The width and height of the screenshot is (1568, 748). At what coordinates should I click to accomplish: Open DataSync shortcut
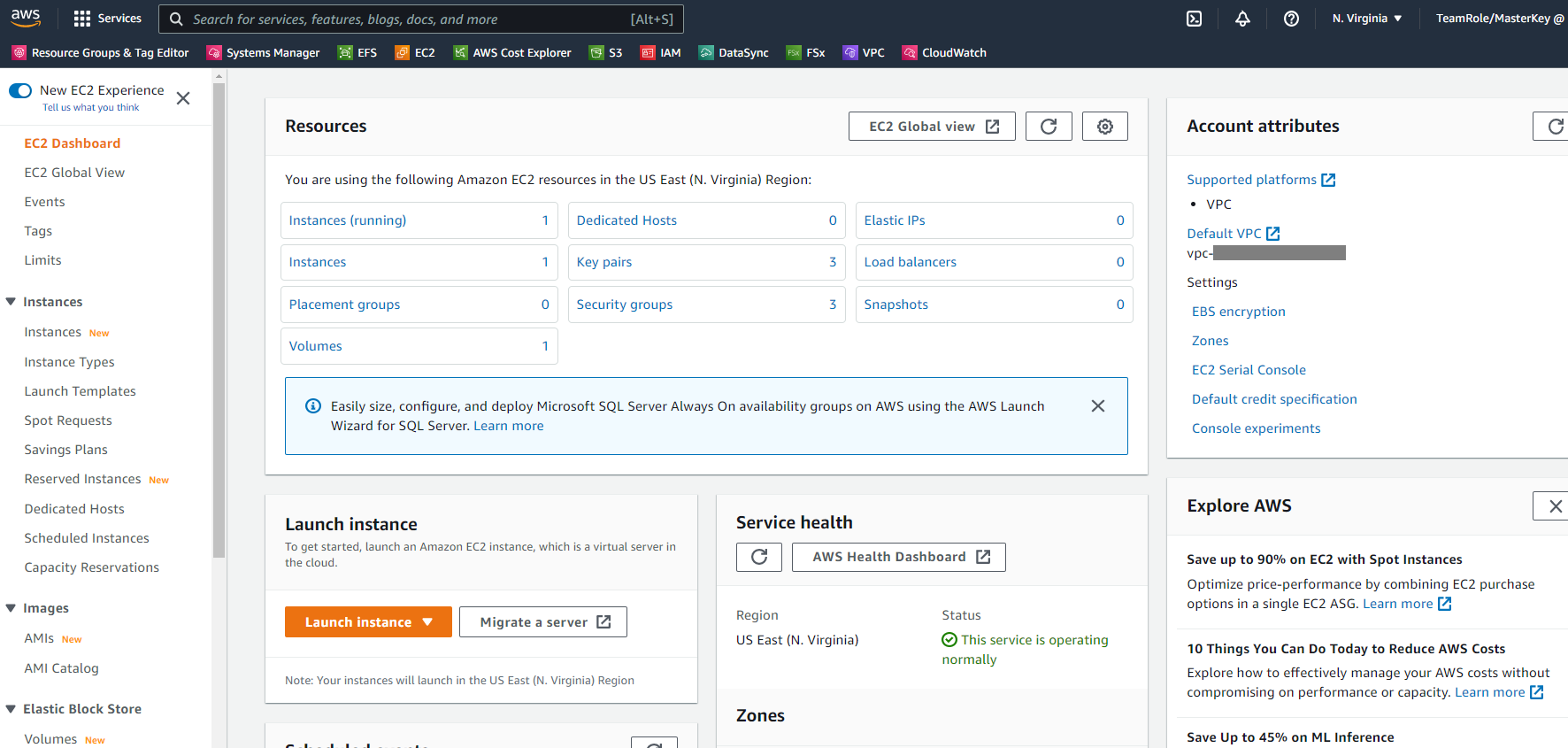click(734, 53)
